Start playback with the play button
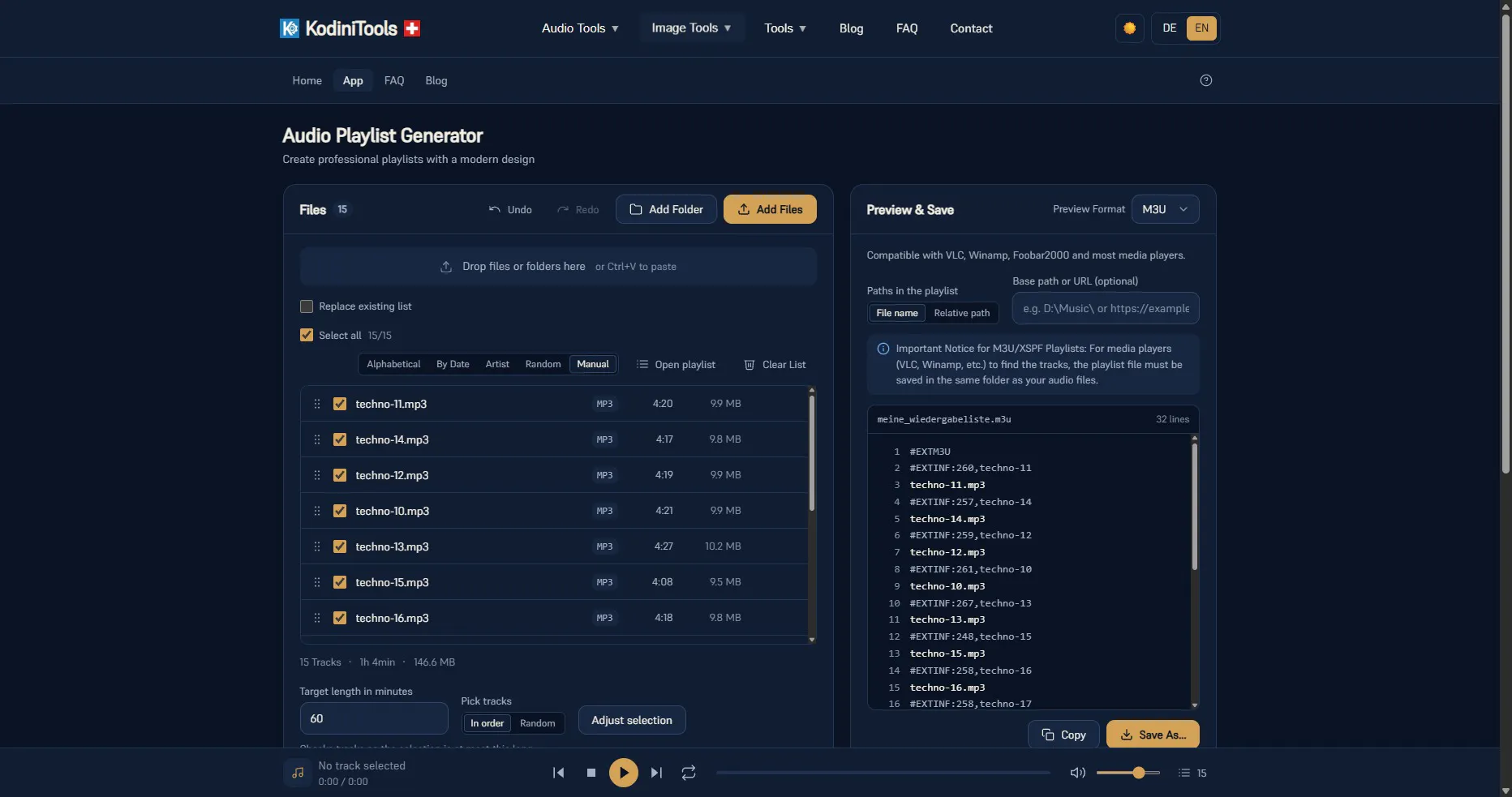Image resolution: width=1512 pixels, height=797 pixels. (624, 773)
